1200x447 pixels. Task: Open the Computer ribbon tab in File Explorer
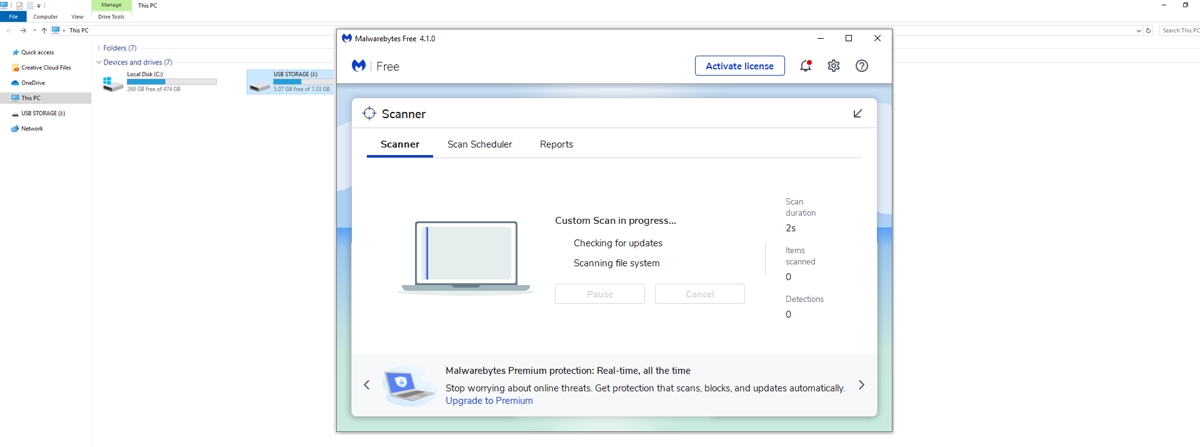tap(45, 17)
